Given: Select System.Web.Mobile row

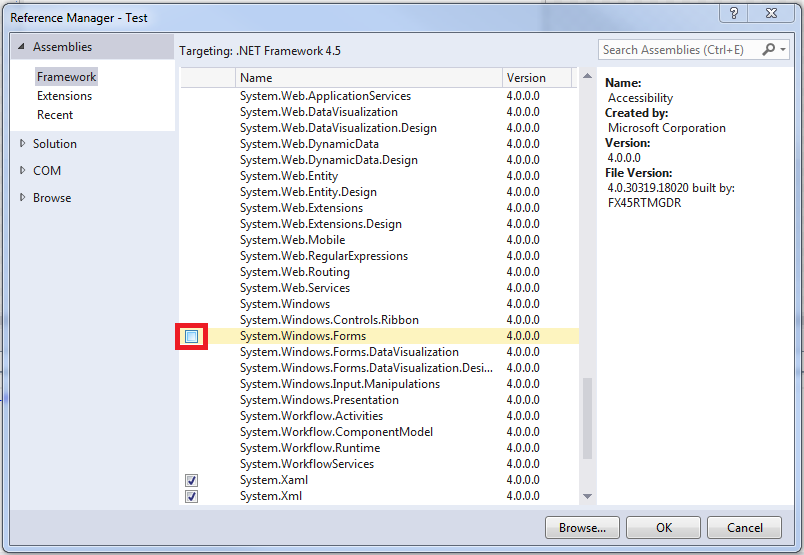Looking at the screenshot, I should tap(379, 240).
